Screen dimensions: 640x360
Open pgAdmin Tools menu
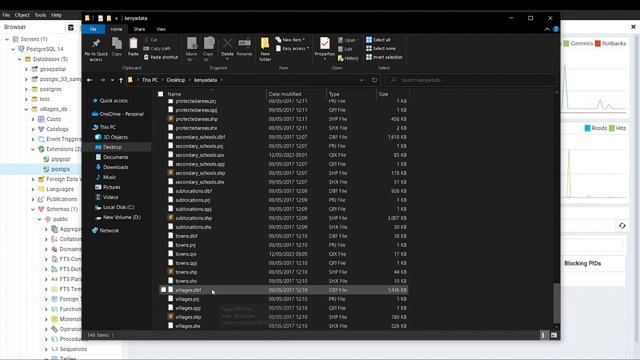click(x=40, y=15)
